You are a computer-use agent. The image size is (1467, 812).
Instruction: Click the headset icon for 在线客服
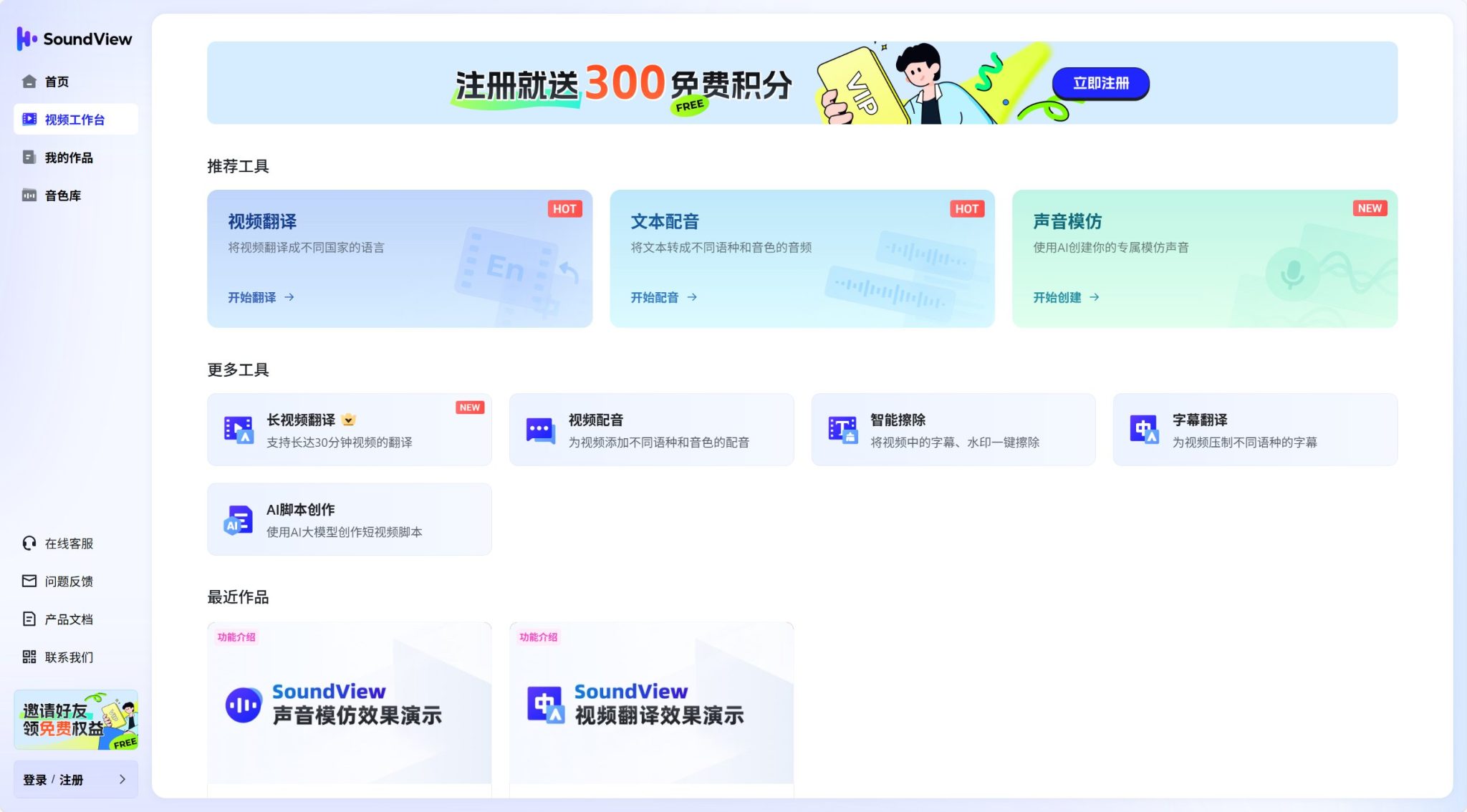coord(29,543)
